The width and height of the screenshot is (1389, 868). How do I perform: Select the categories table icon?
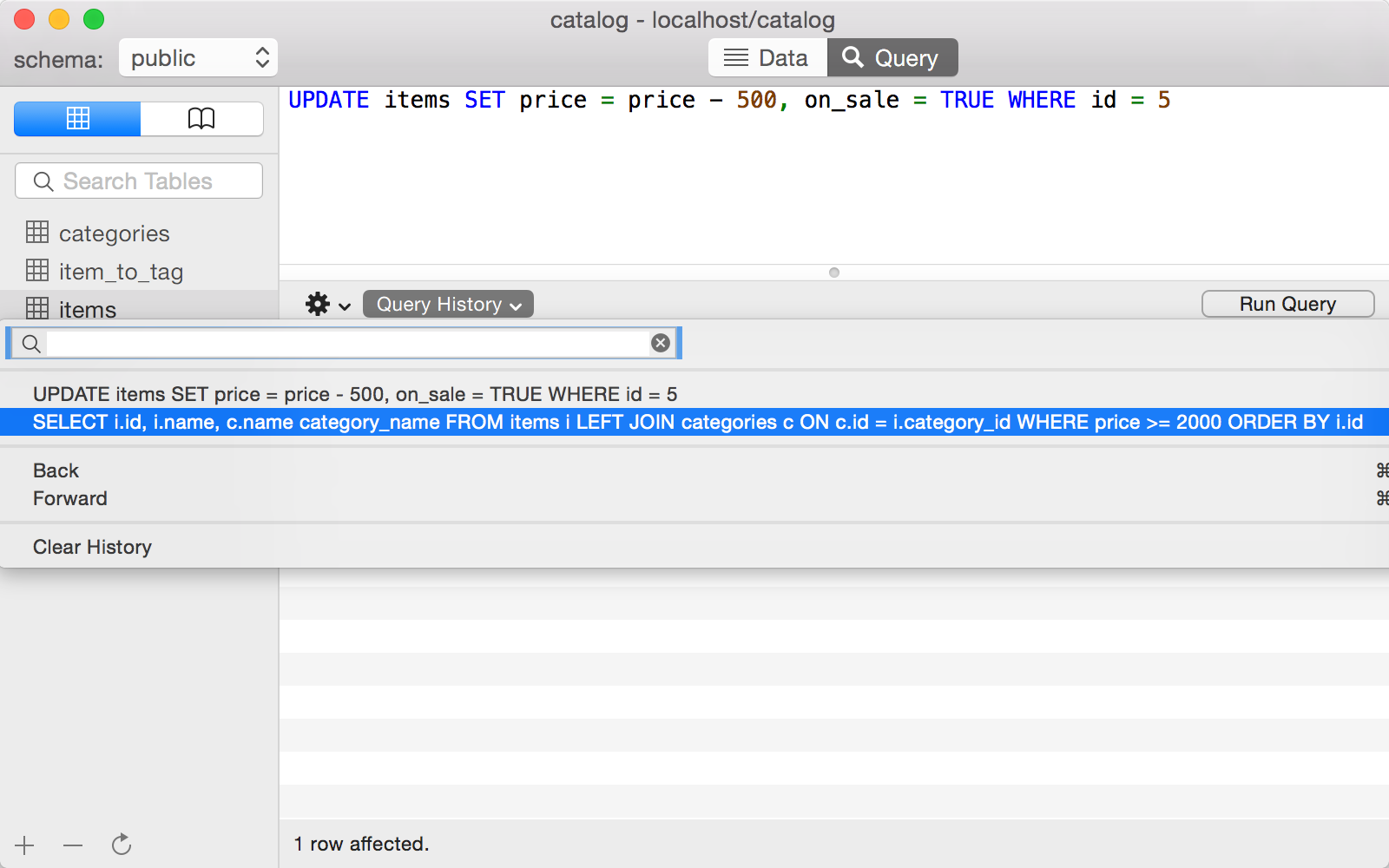tap(38, 233)
